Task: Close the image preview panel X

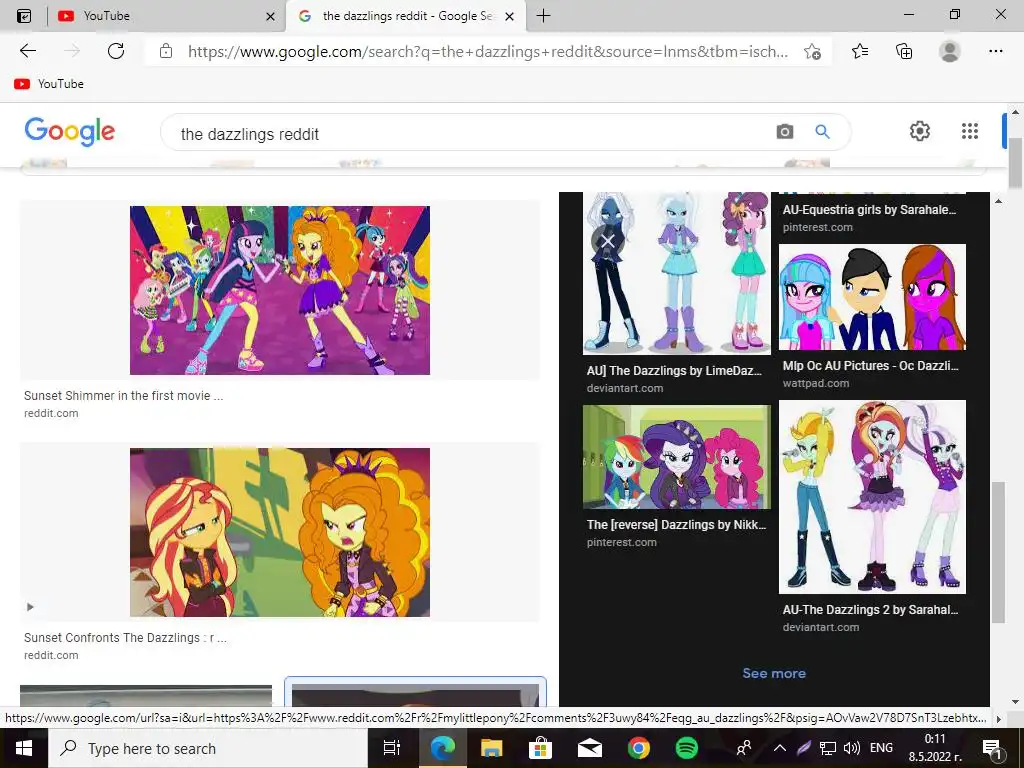Action: pos(607,242)
